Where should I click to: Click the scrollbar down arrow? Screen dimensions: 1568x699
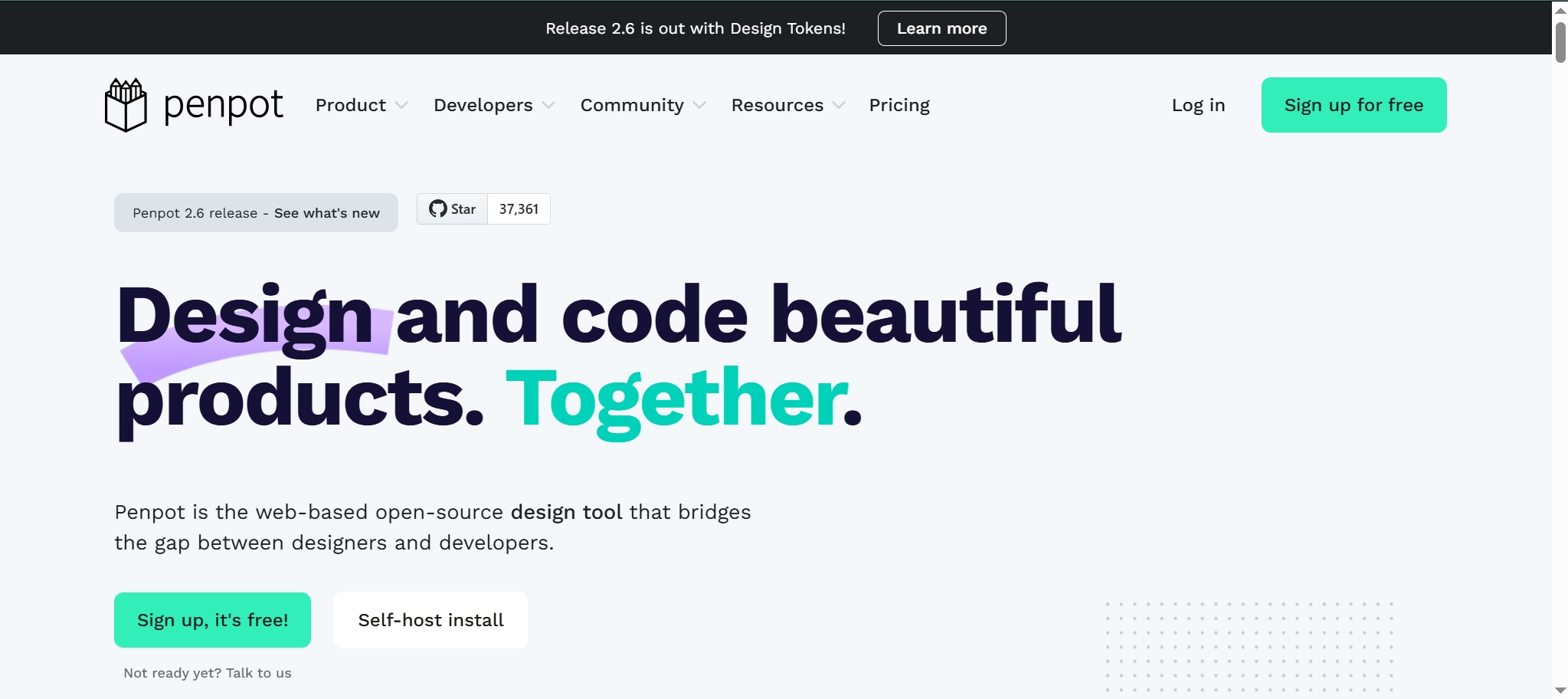click(x=1560, y=691)
